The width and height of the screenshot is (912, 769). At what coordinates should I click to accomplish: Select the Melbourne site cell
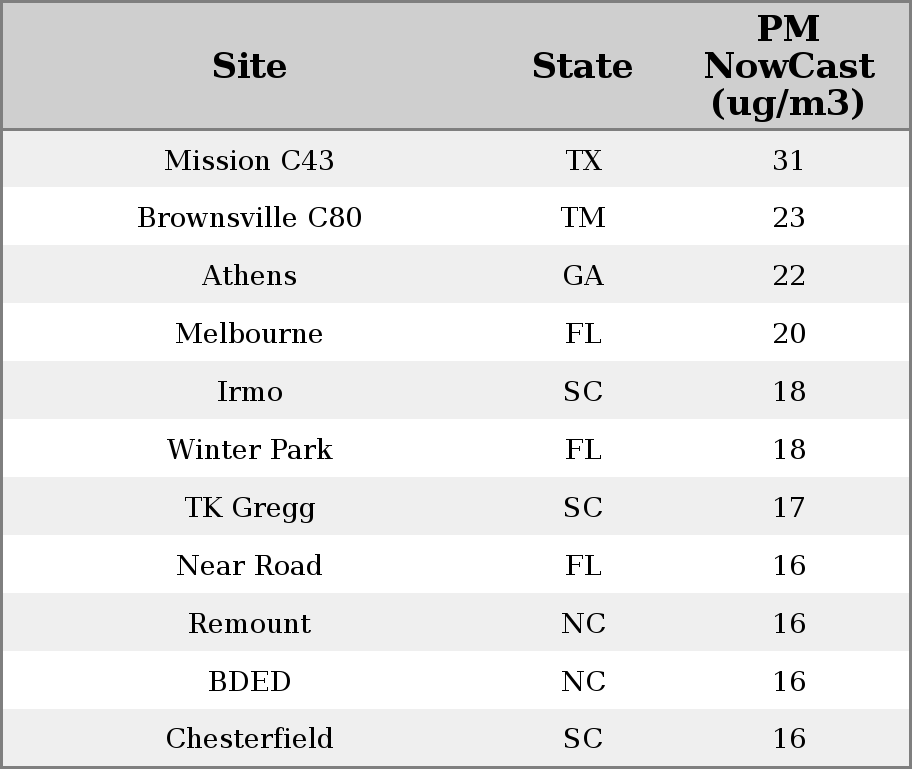(249, 334)
